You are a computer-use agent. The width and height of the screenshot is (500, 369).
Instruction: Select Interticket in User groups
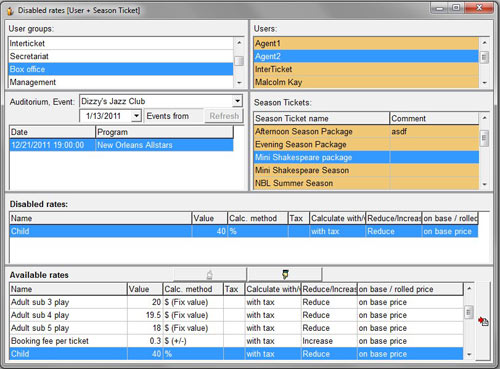tap(121, 43)
